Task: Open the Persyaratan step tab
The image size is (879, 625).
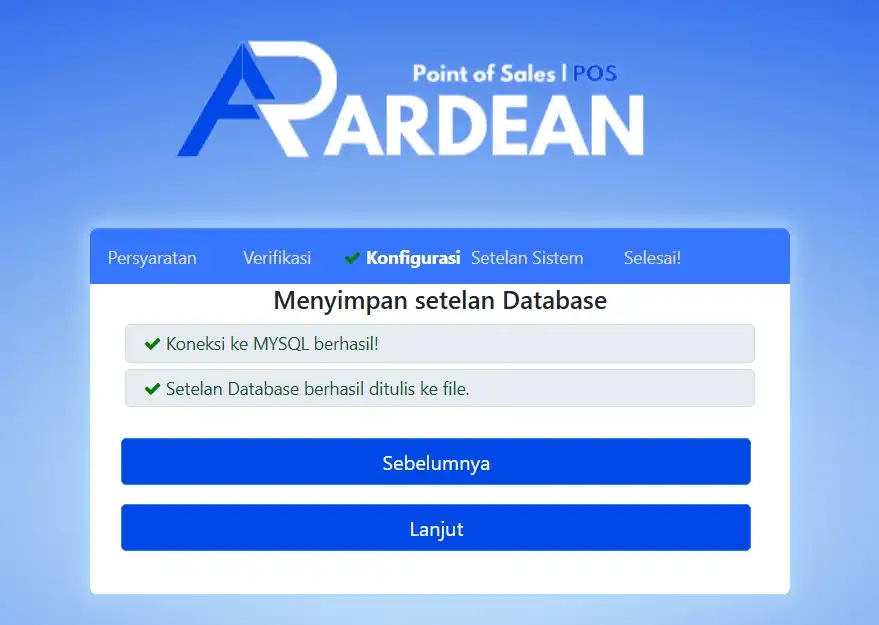Action: (x=152, y=258)
